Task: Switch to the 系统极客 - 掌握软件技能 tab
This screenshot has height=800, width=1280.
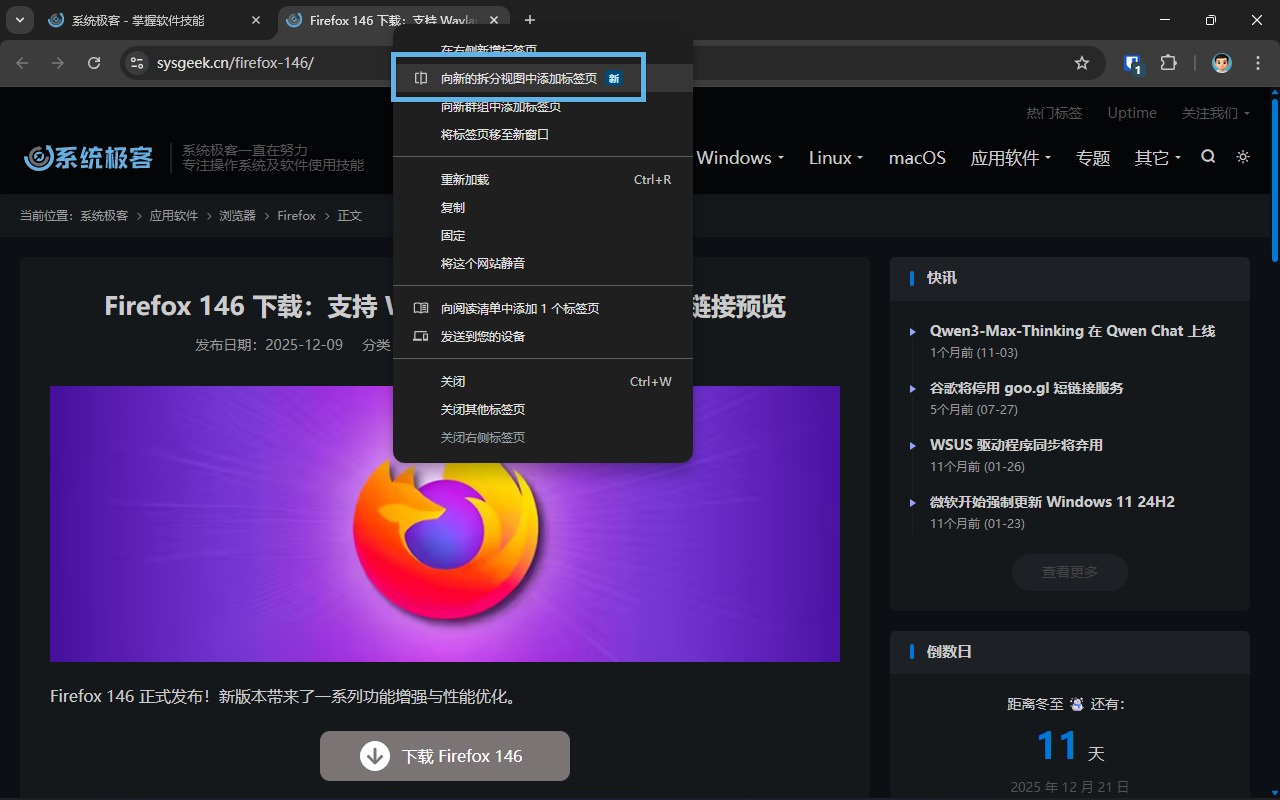Action: [x=140, y=20]
